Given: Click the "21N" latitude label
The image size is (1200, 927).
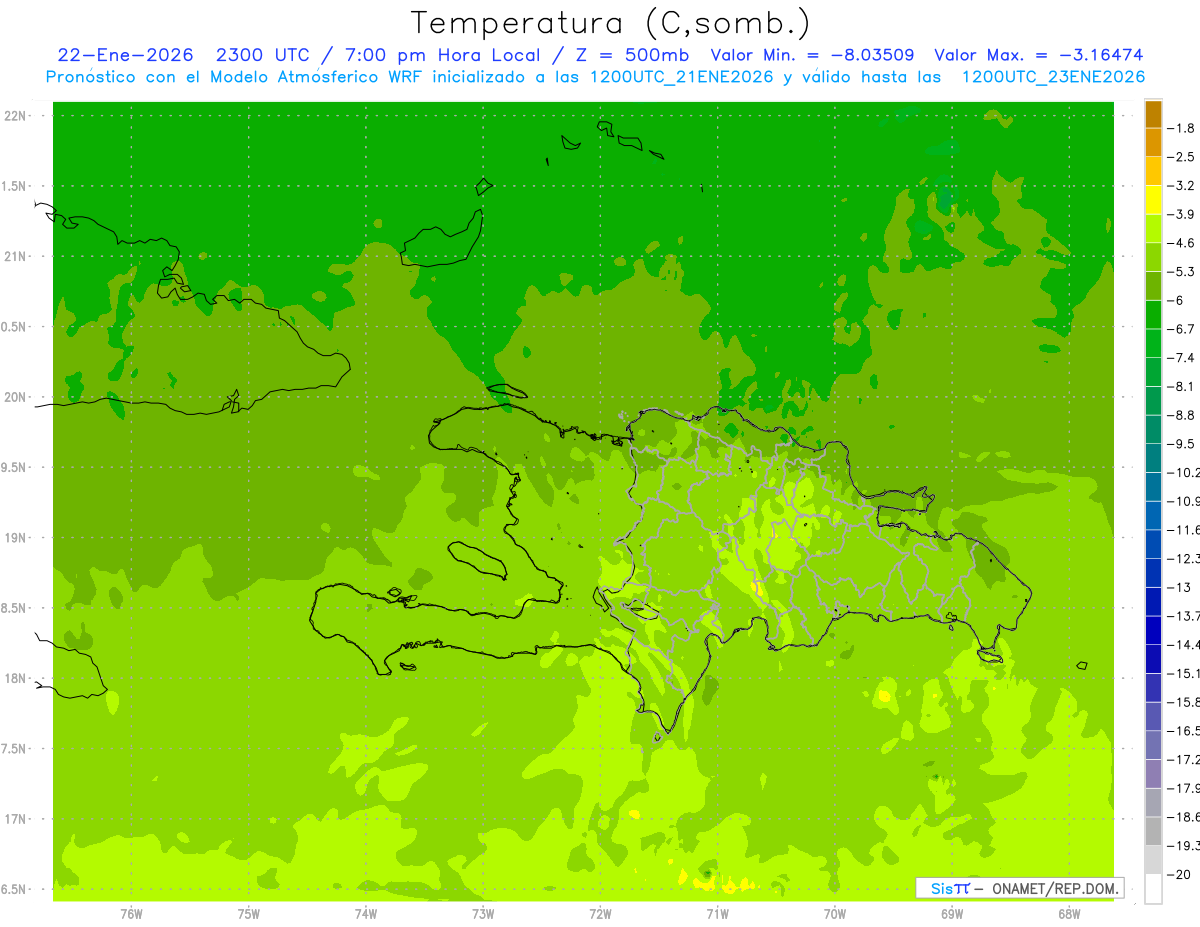Looking at the screenshot, I should pyautogui.click(x=15, y=256).
